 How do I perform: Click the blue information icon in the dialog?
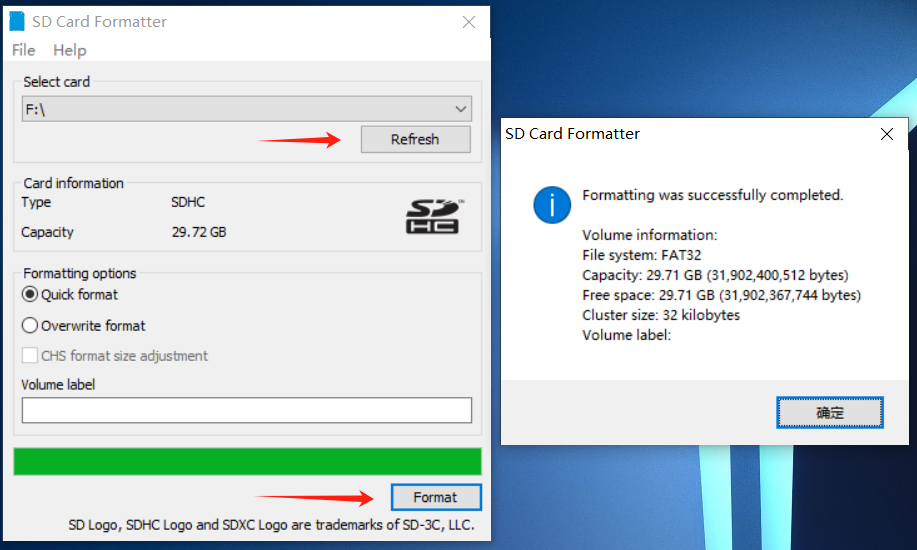pyautogui.click(x=551, y=205)
